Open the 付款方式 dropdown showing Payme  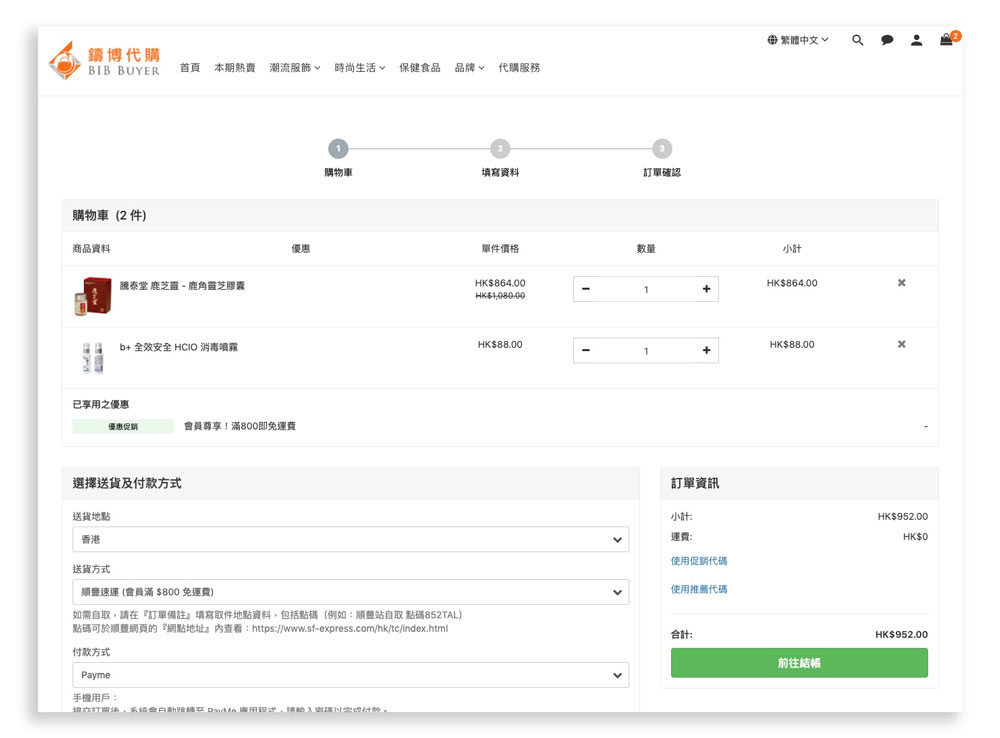[351, 675]
